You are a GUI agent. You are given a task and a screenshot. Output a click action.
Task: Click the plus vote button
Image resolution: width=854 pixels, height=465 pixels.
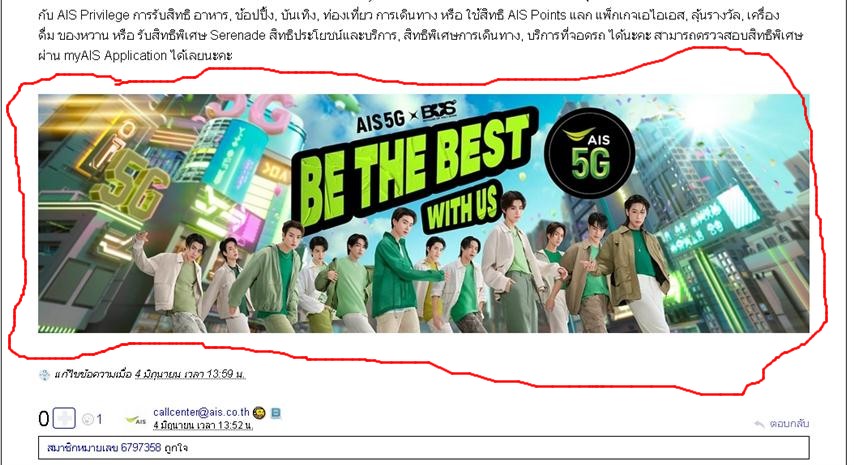tap(65, 418)
